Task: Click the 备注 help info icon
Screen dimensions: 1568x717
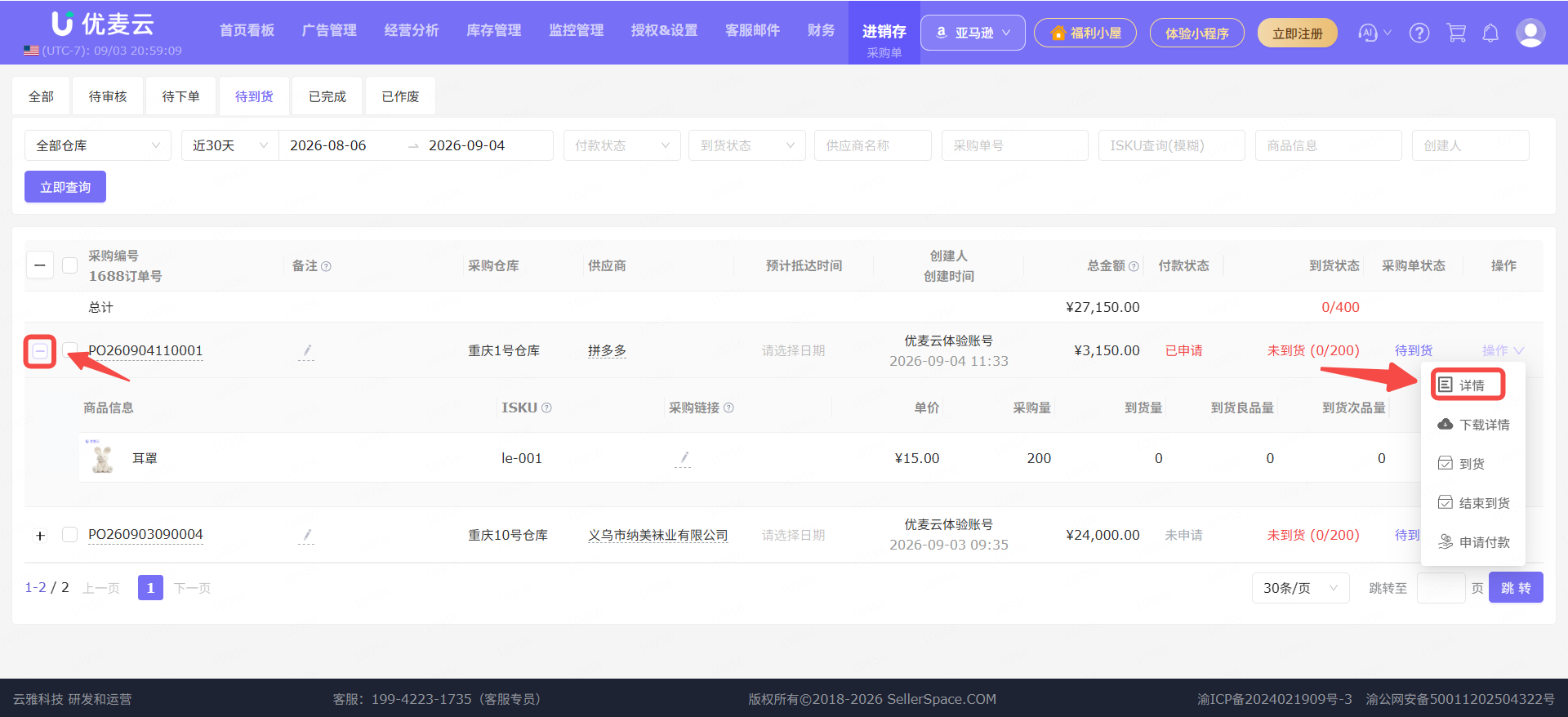Action: coord(326,266)
